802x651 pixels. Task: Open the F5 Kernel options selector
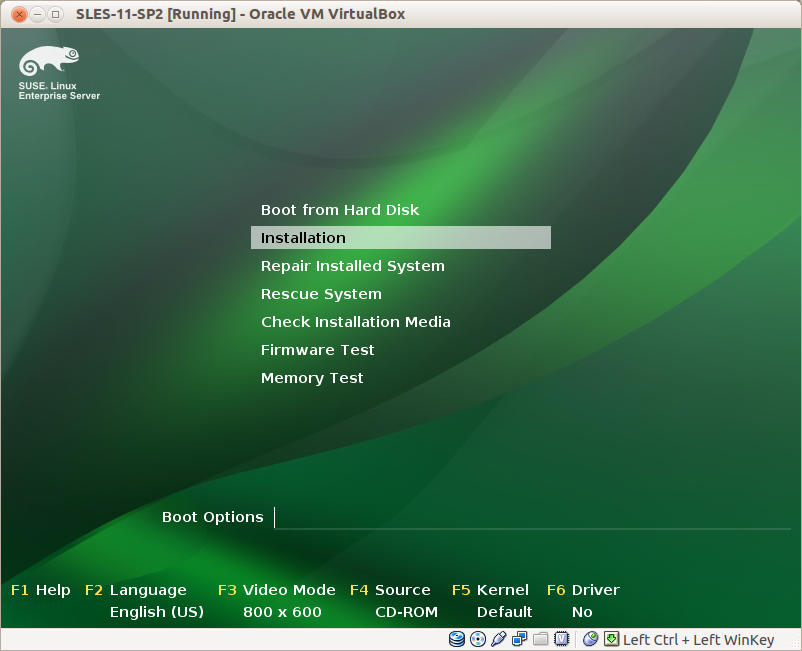coord(489,590)
